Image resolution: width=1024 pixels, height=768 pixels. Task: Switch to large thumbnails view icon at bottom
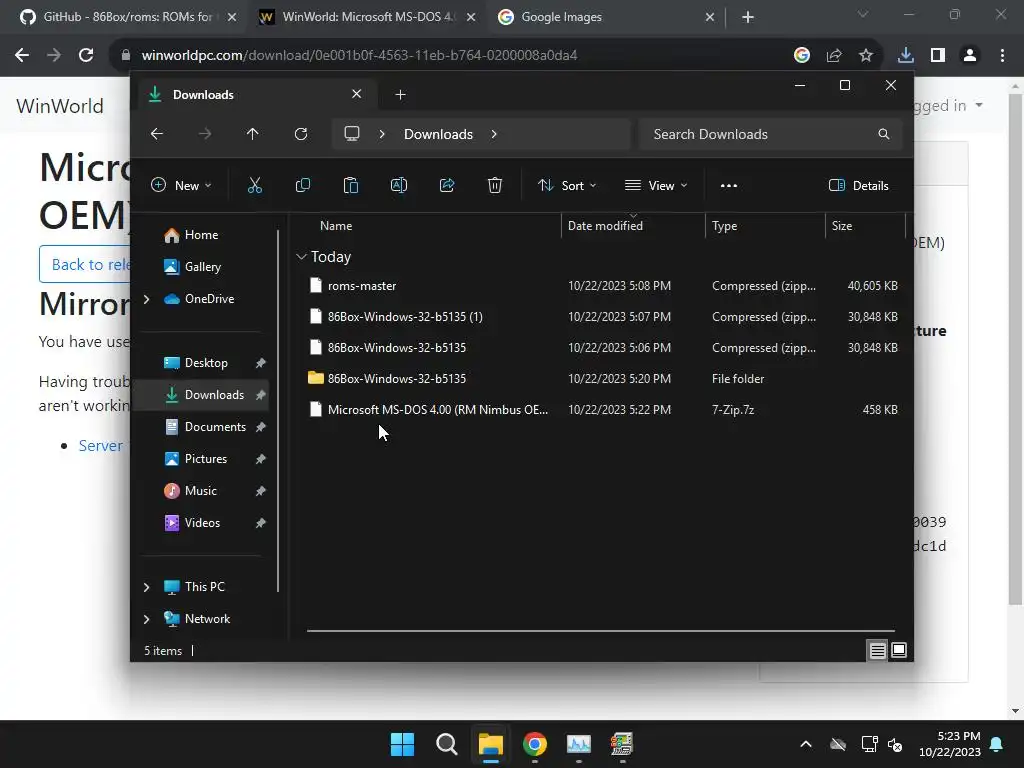point(899,650)
